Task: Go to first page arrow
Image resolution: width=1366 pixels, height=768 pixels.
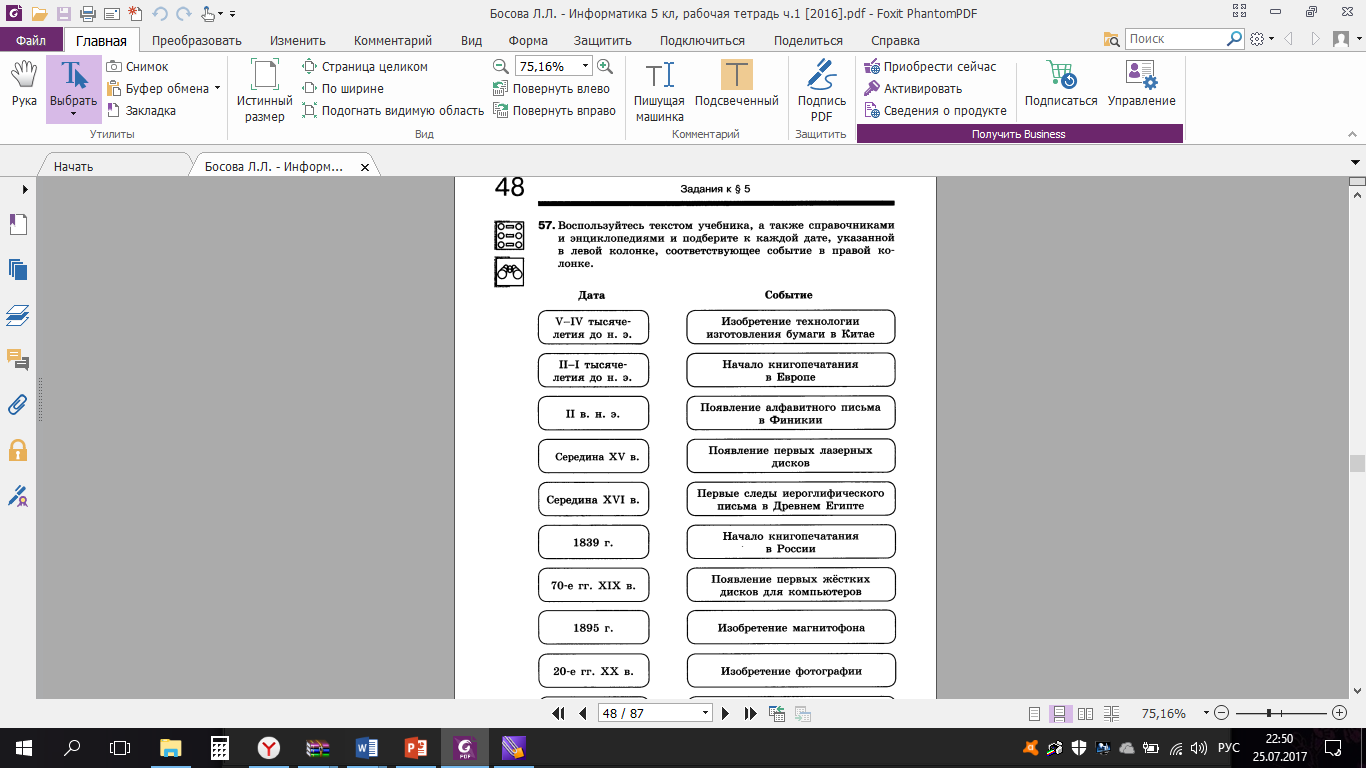Action: (x=559, y=713)
